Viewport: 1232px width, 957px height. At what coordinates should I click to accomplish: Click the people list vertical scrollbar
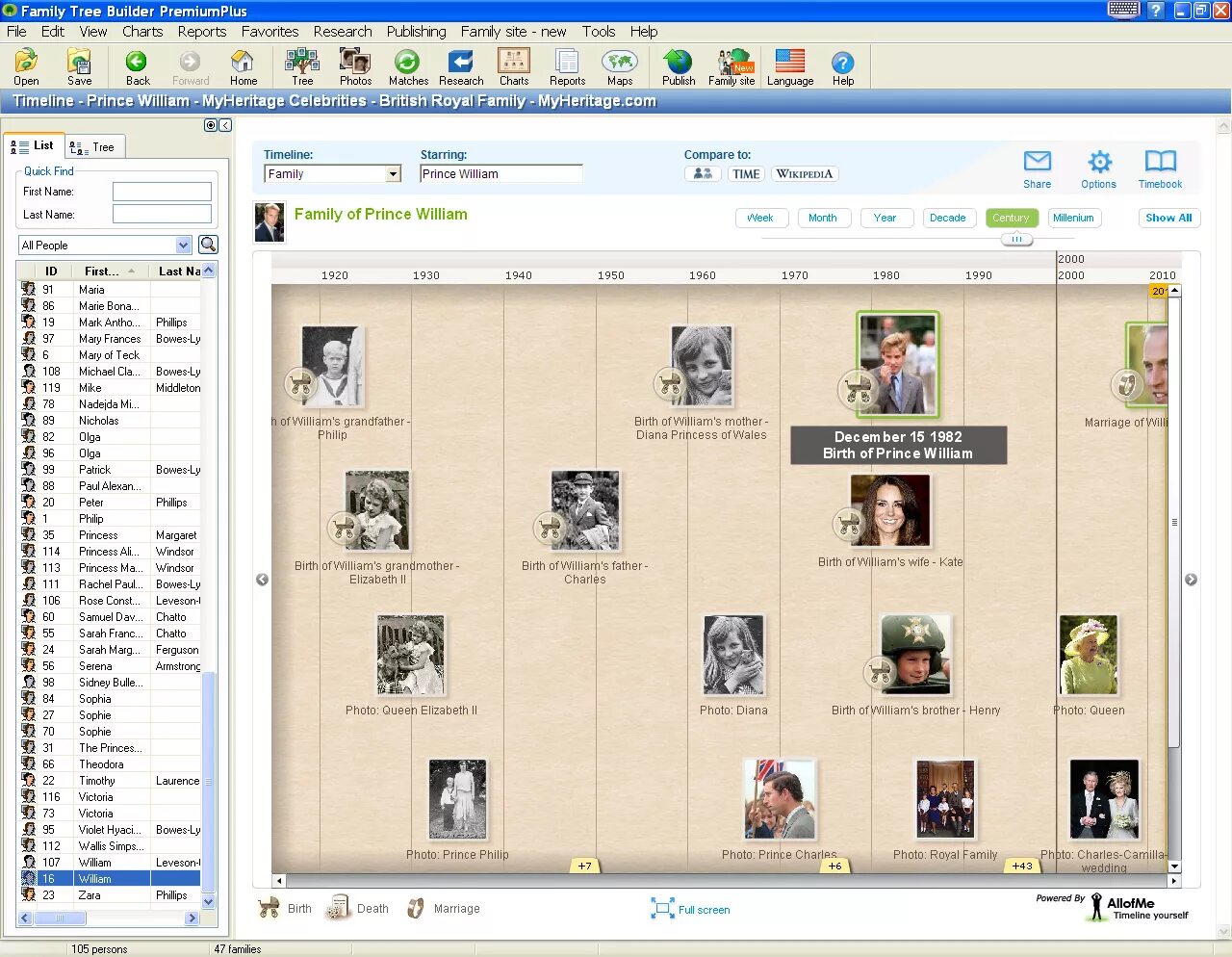208,782
